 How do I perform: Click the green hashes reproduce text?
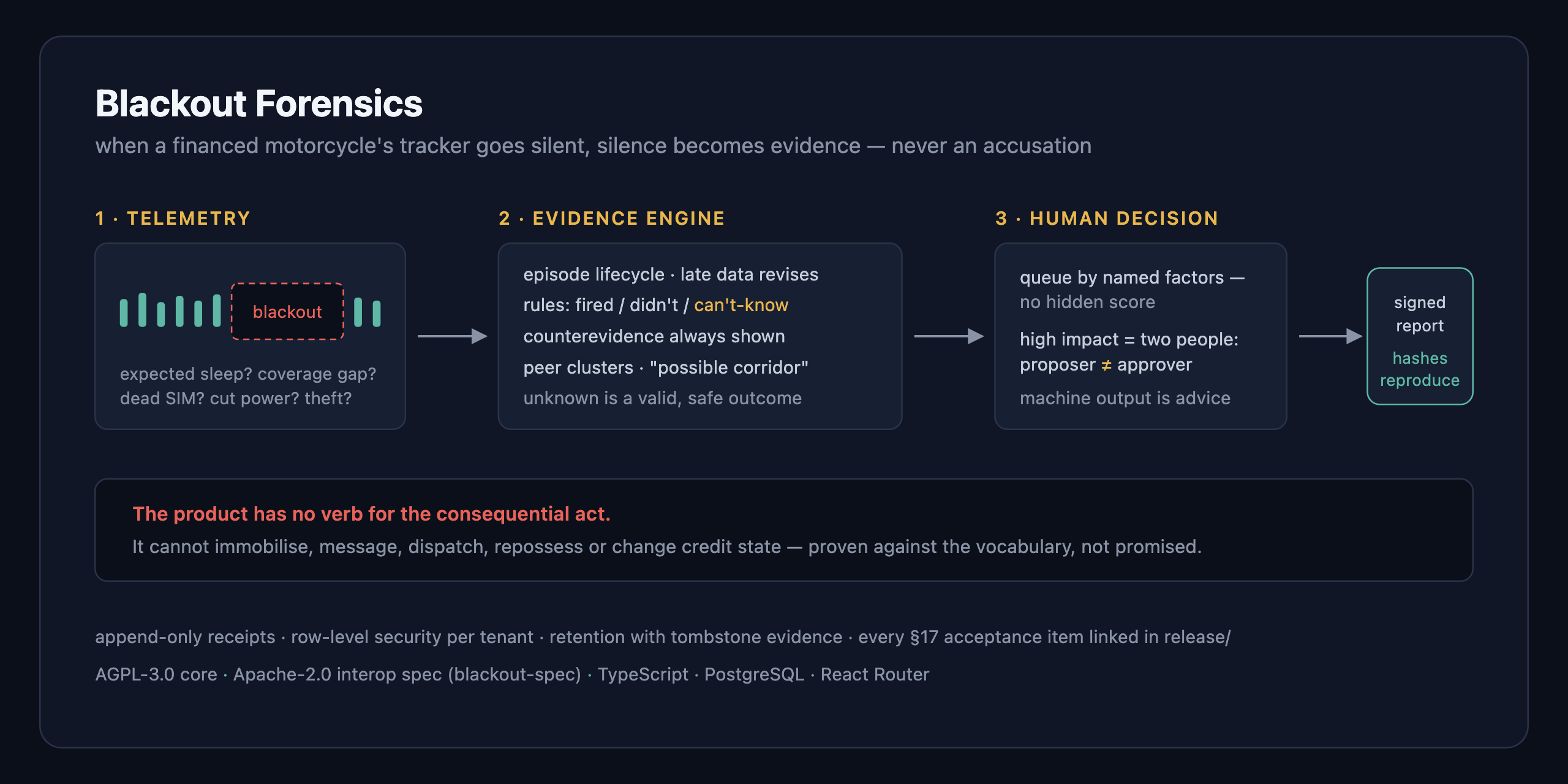coord(1420,369)
